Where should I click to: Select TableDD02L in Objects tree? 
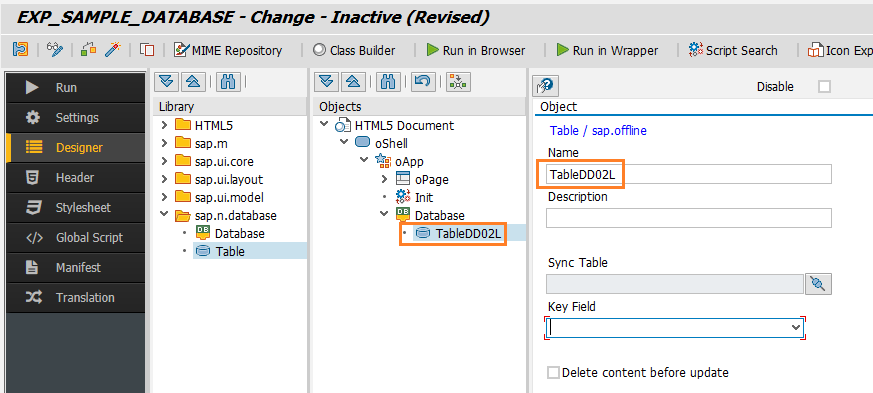469,234
